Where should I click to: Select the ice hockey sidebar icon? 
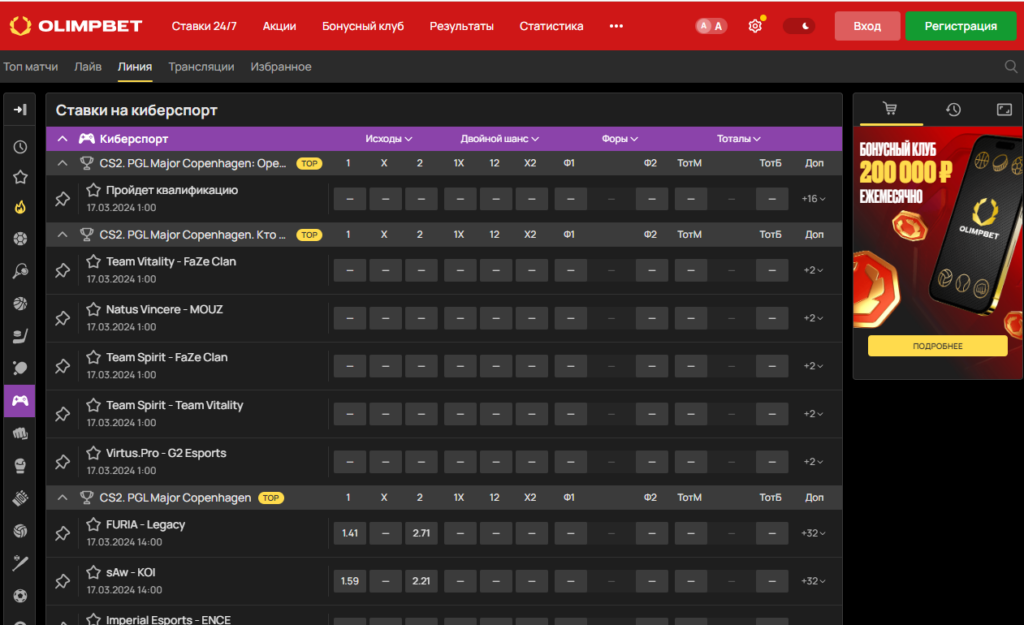point(20,336)
